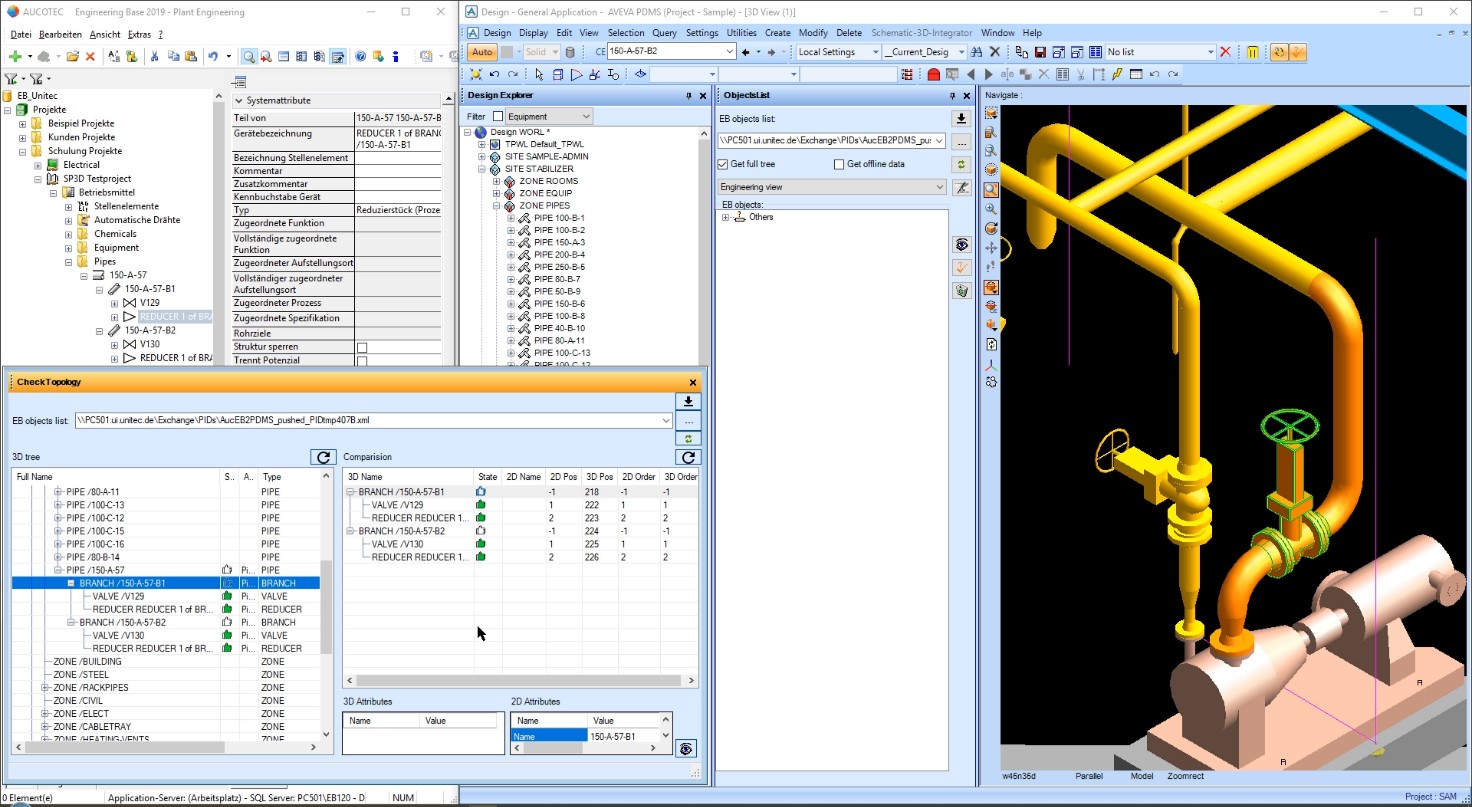1472x807 pixels.
Task: Click browse button beside CheckTopology EB objects list
Action: pyautogui.click(x=687, y=421)
